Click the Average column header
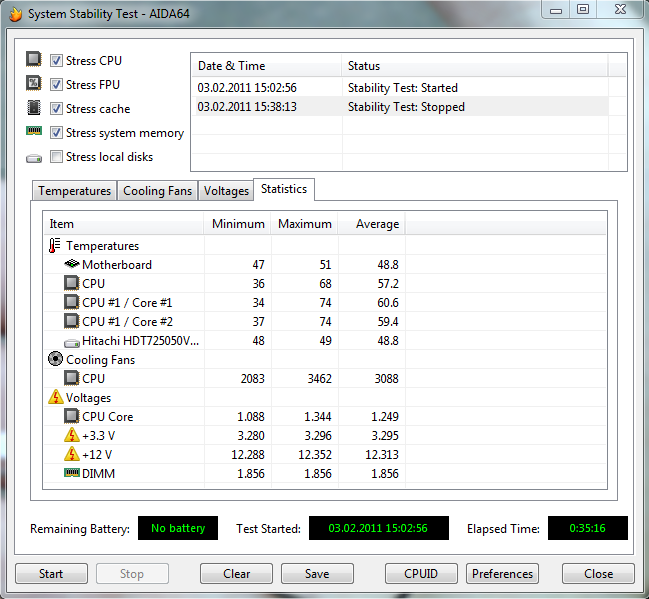Image resolution: width=649 pixels, height=599 pixels. point(372,224)
